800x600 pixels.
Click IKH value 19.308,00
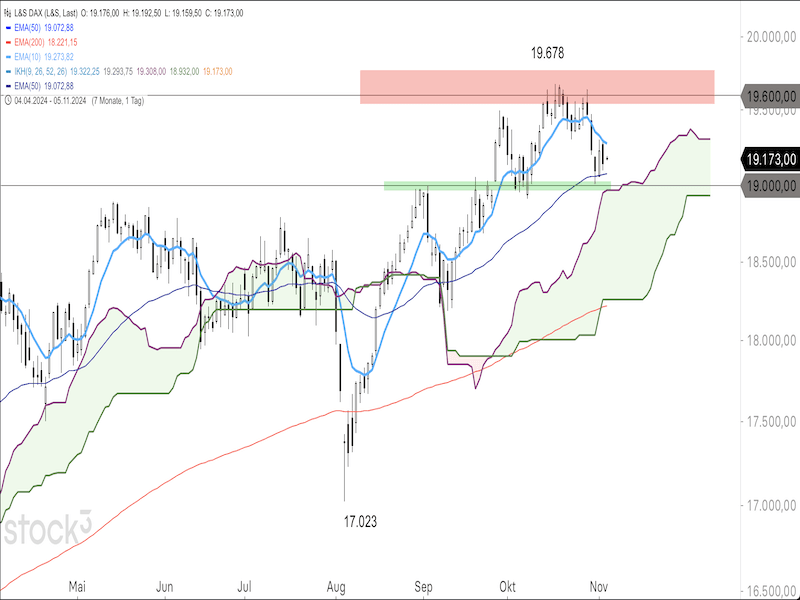[153, 71]
